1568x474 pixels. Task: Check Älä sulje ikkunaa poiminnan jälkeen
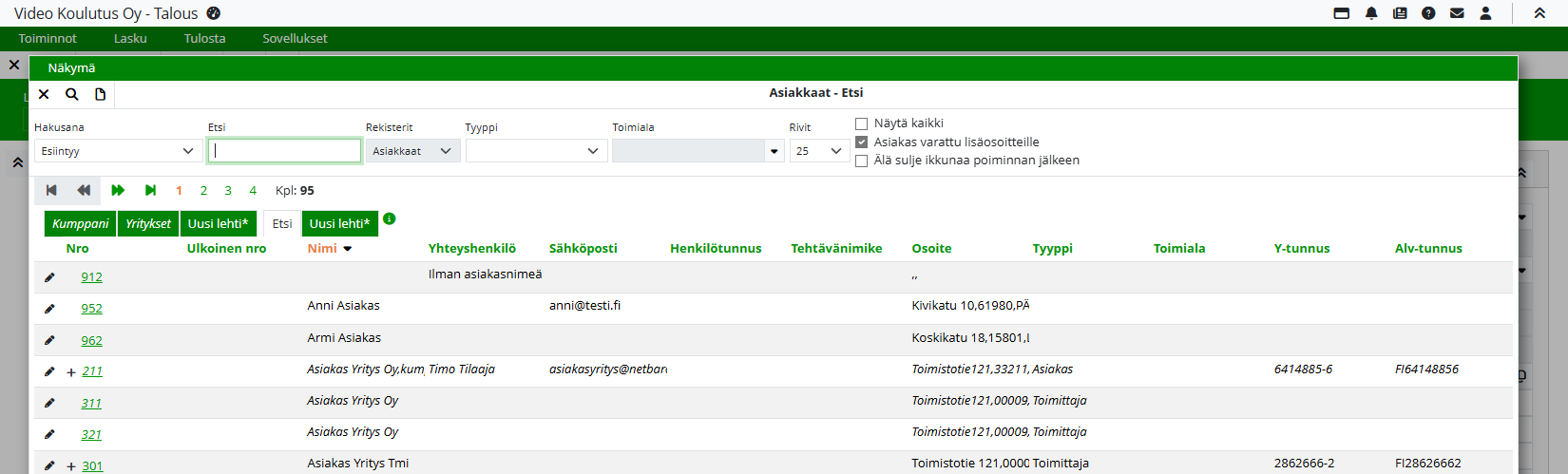tap(862, 161)
